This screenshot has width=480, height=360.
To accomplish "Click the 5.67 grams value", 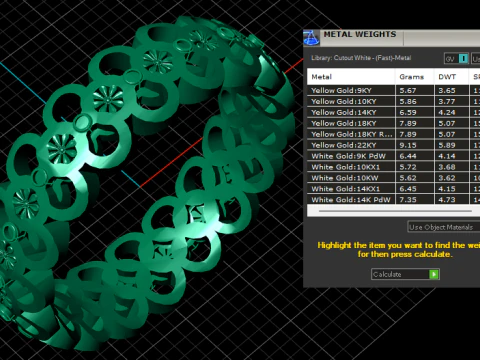I will coord(408,90).
